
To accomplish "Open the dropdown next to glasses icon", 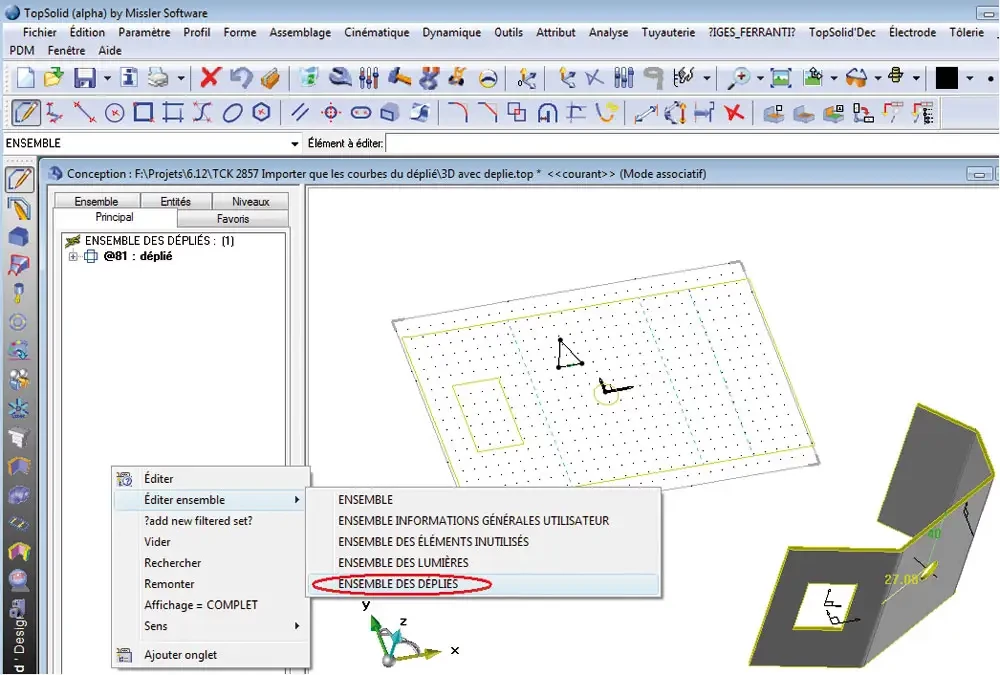I will [x=878, y=78].
